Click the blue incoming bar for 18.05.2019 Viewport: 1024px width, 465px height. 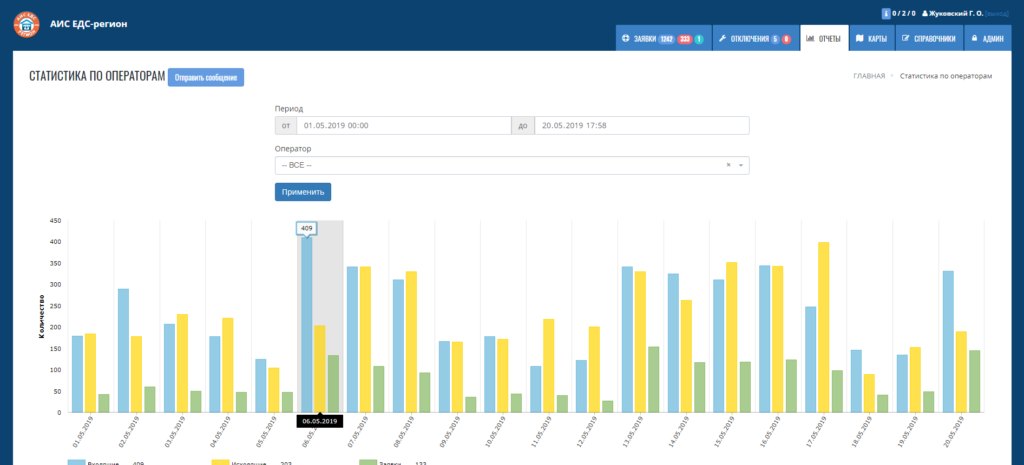pyautogui.click(x=856, y=381)
